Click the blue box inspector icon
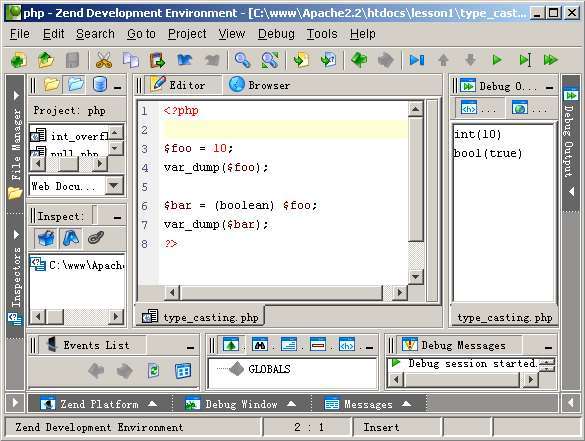This screenshot has width=585, height=441. tap(46, 238)
